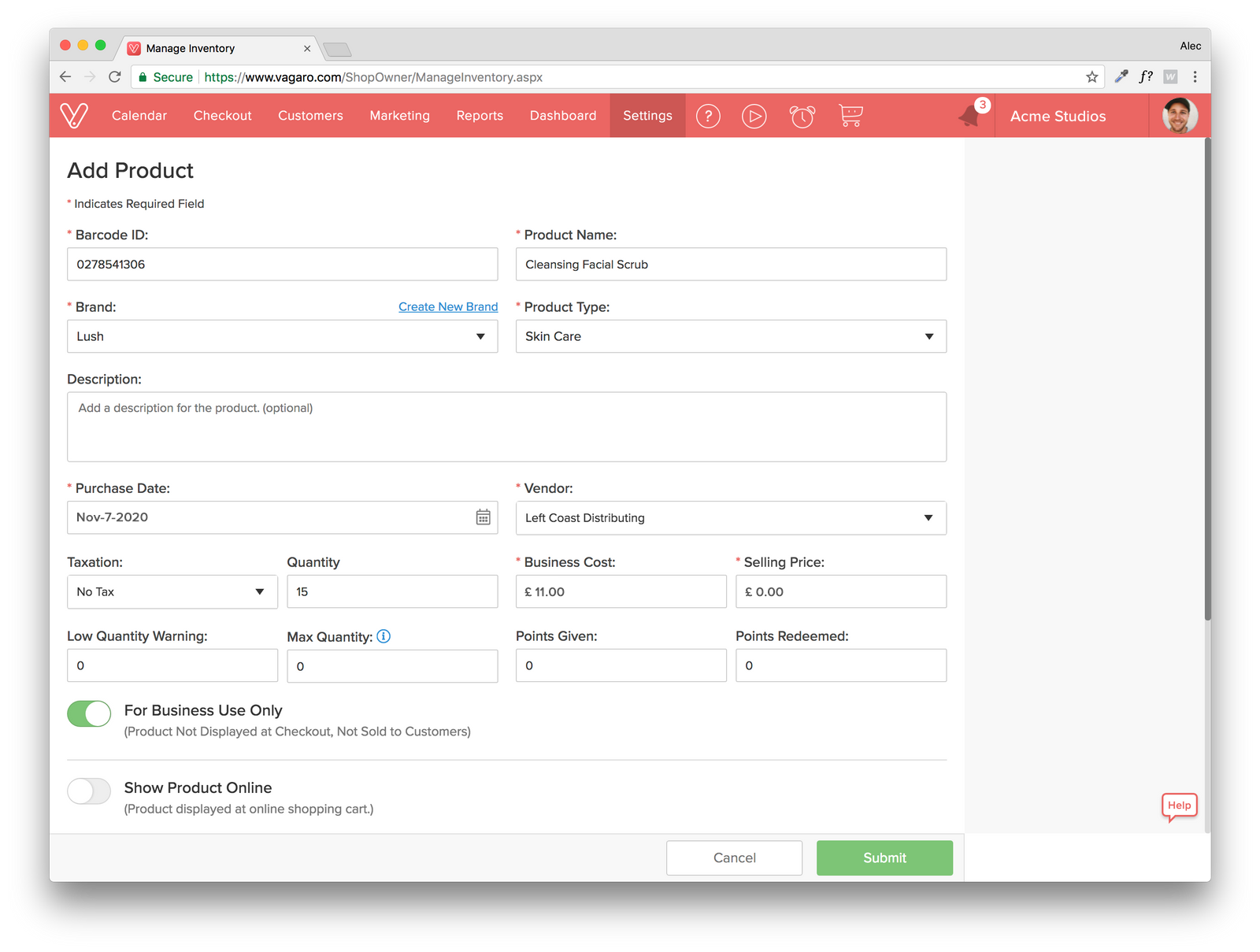Open the Reports menu
Viewport: 1260px width, 952px height.
point(480,116)
